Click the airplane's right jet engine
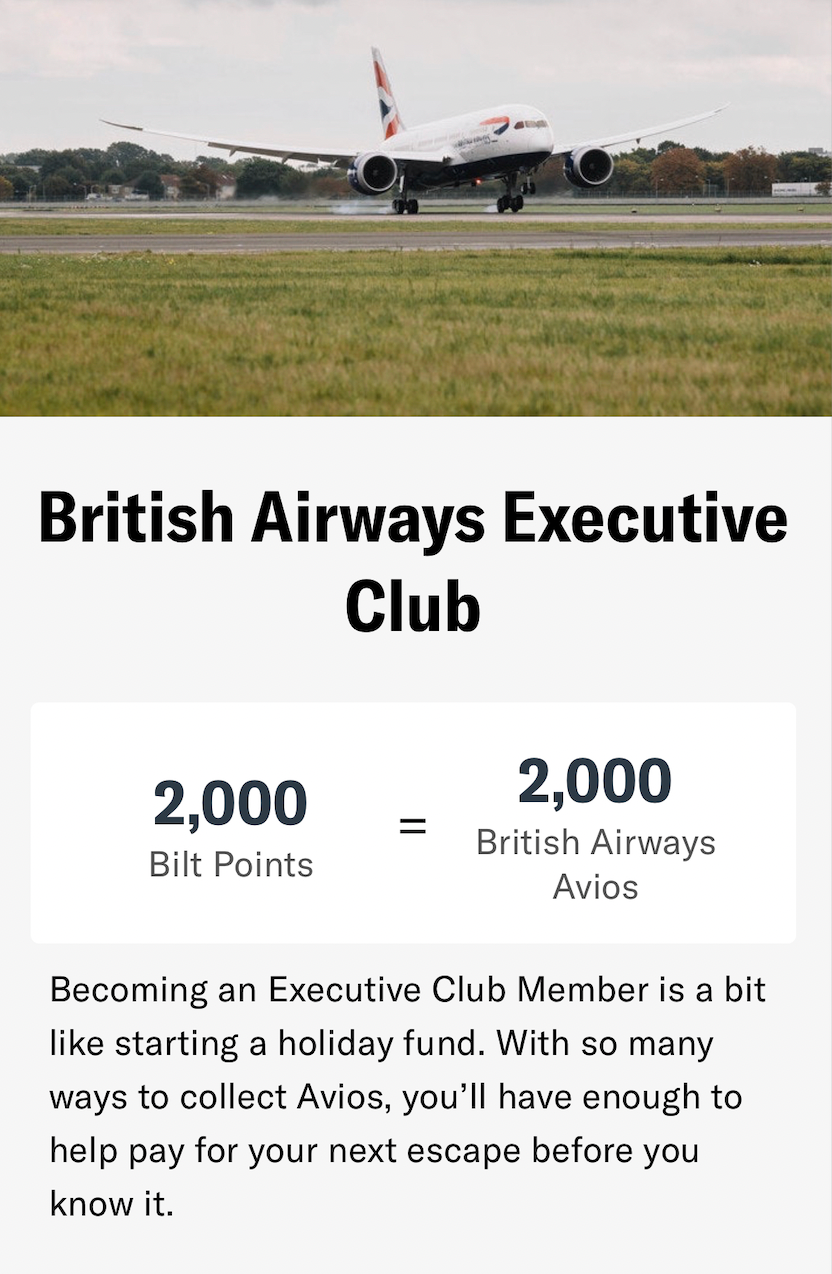Viewport: 832px width, 1274px height. point(589,167)
